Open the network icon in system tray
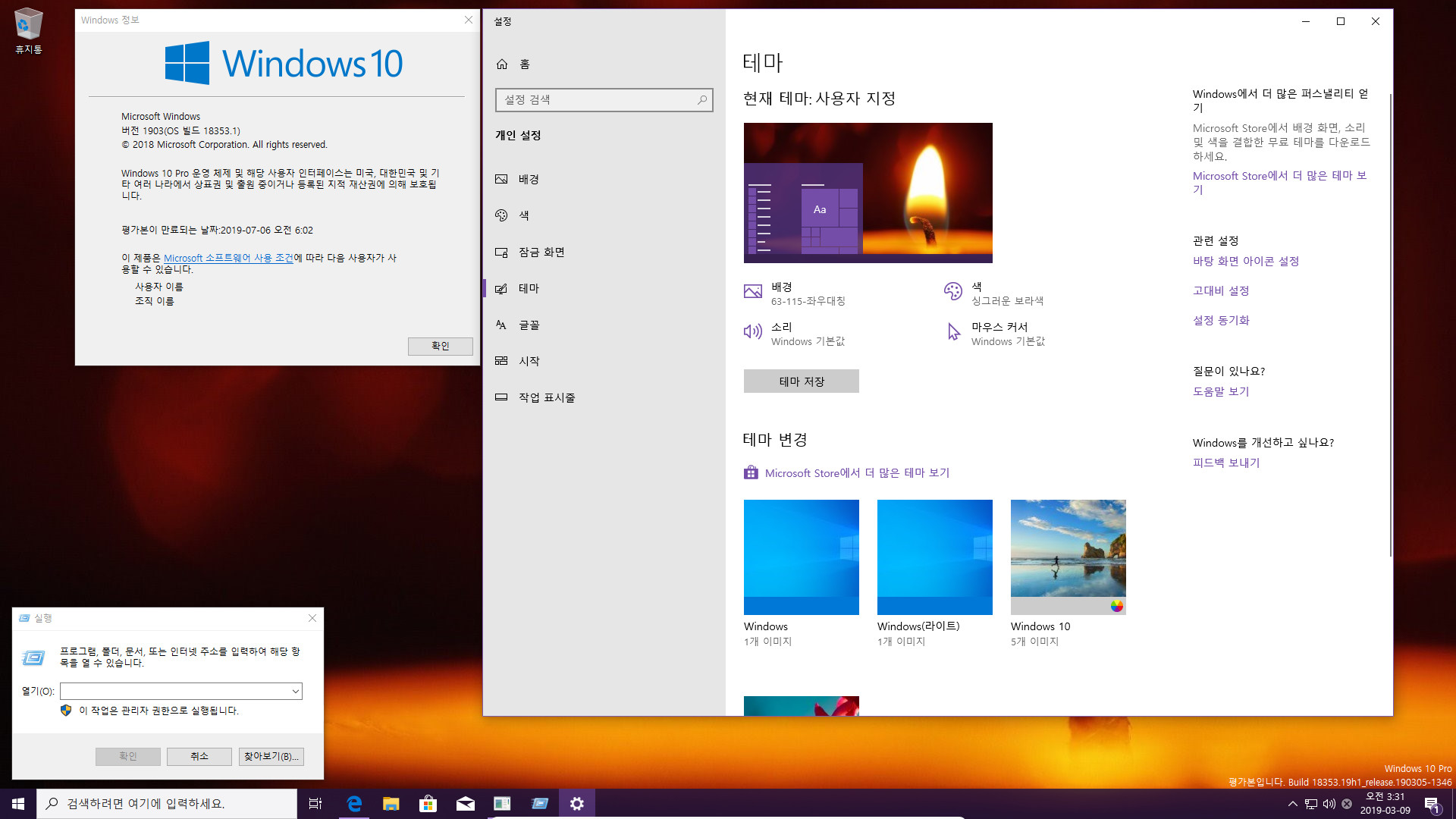1456x819 pixels. (x=1311, y=804)
